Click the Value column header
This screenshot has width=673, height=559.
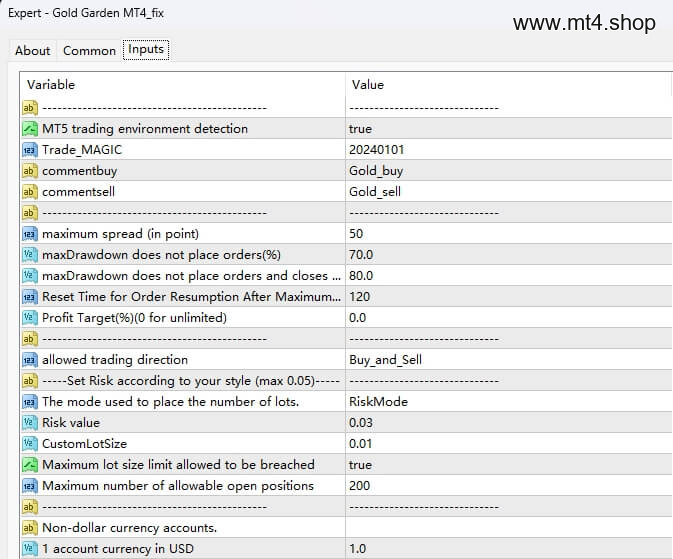coord(368,85)
